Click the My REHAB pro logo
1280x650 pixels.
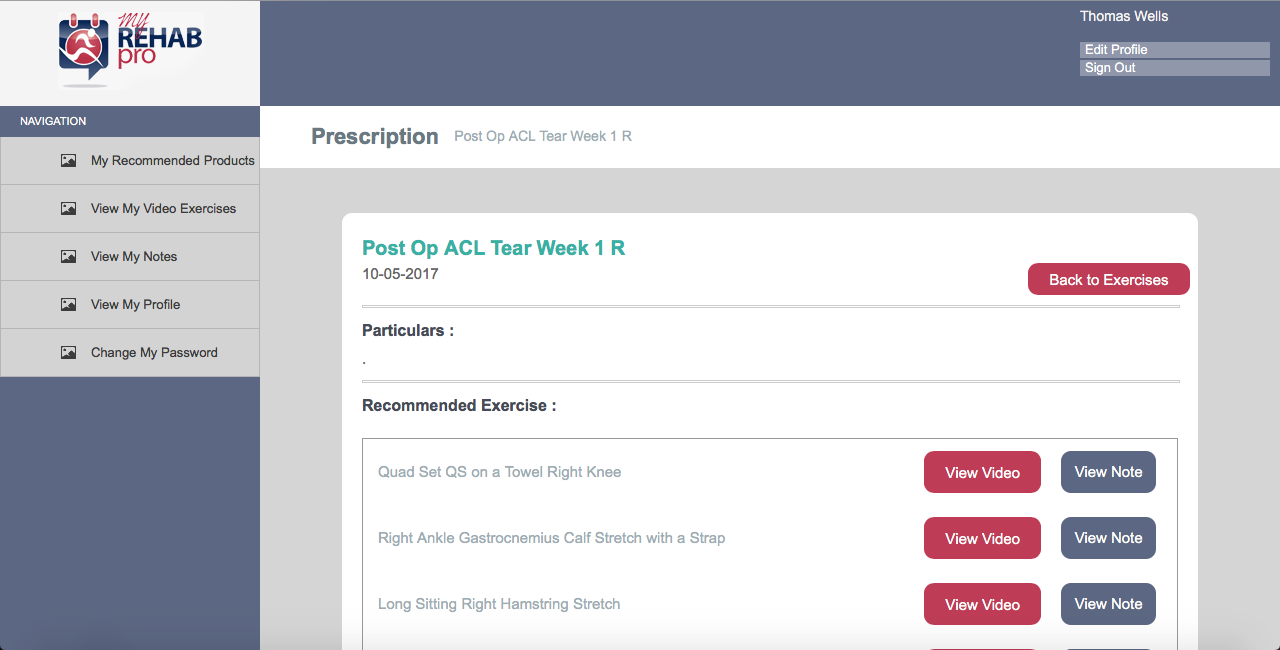pos(130,50)
